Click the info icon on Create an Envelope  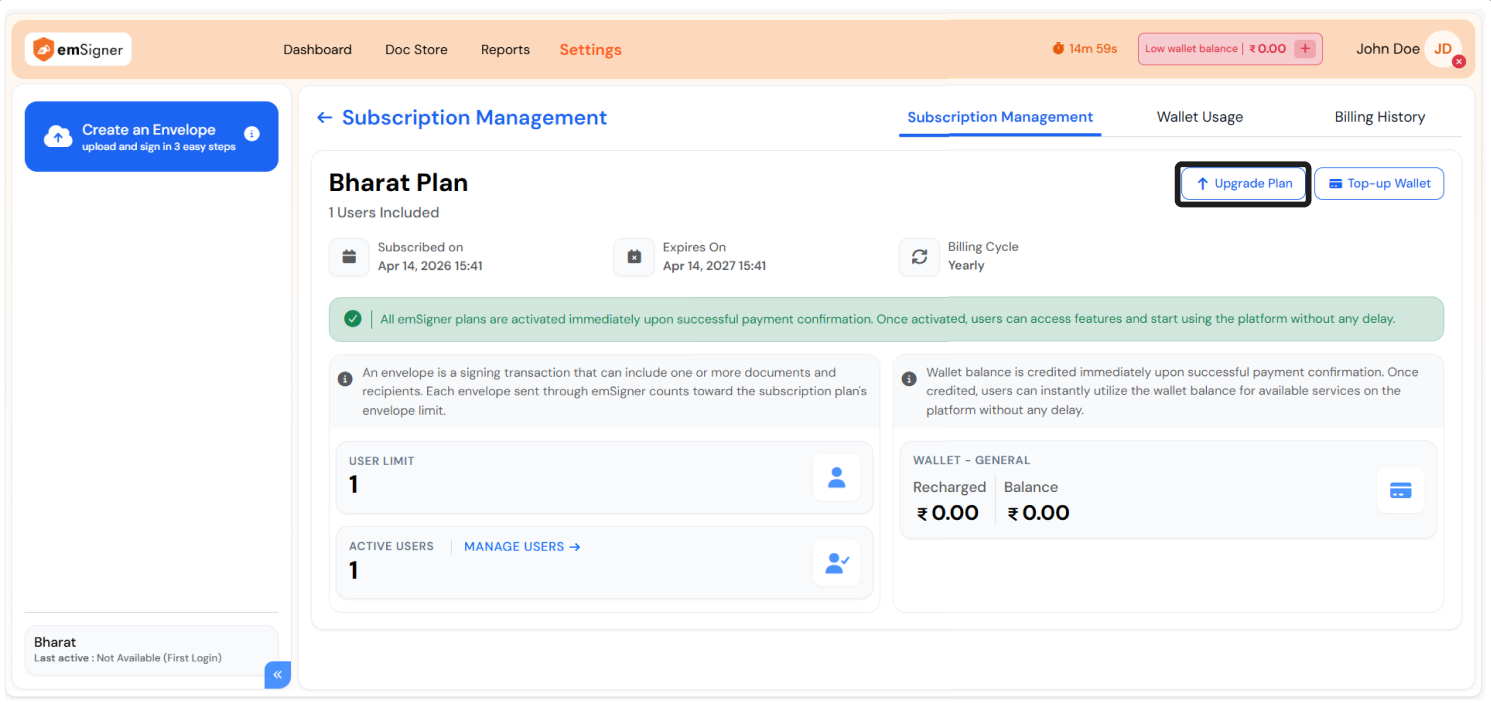click(252, 134)
